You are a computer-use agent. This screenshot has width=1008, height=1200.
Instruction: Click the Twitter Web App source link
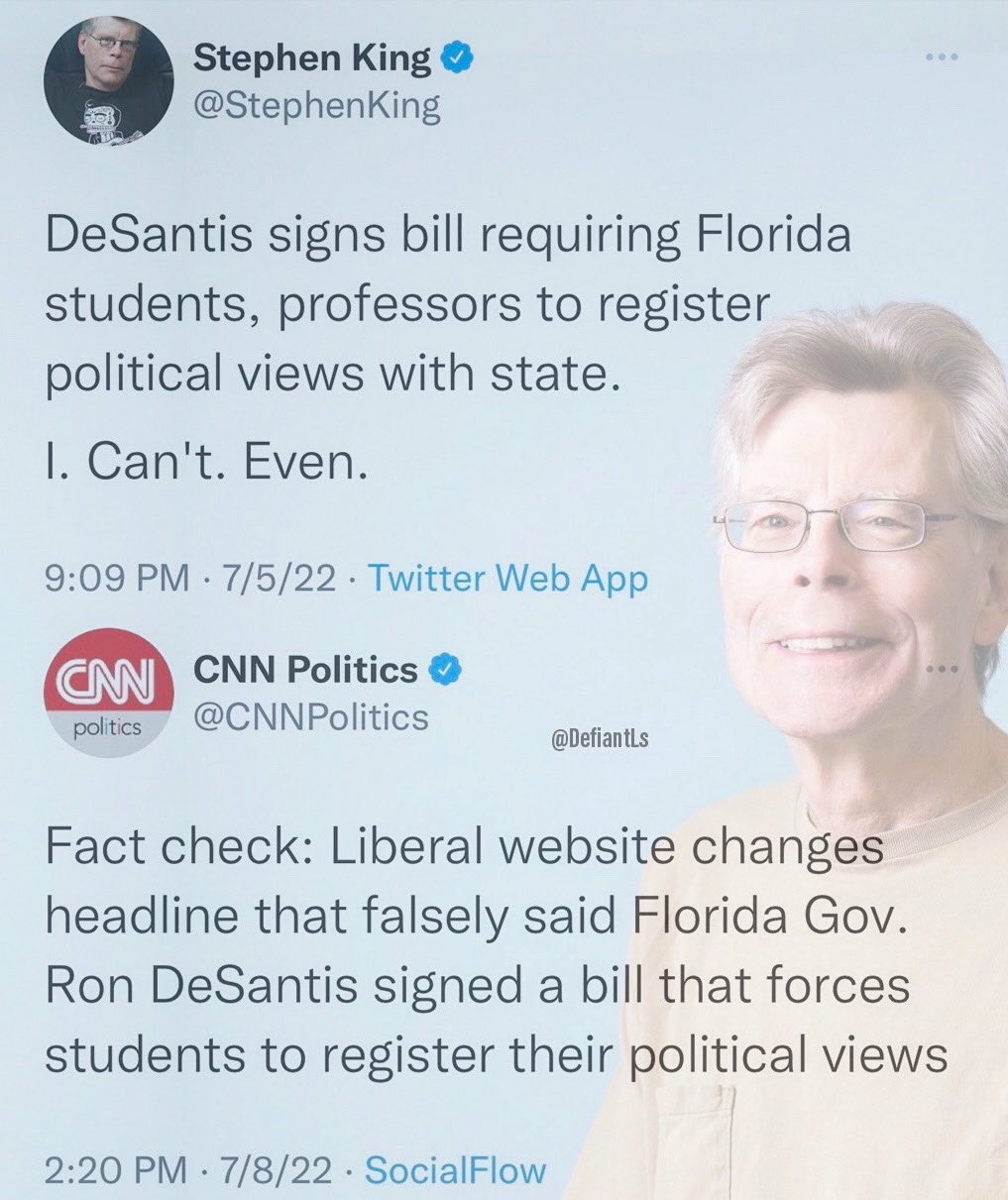click(507, 578)
